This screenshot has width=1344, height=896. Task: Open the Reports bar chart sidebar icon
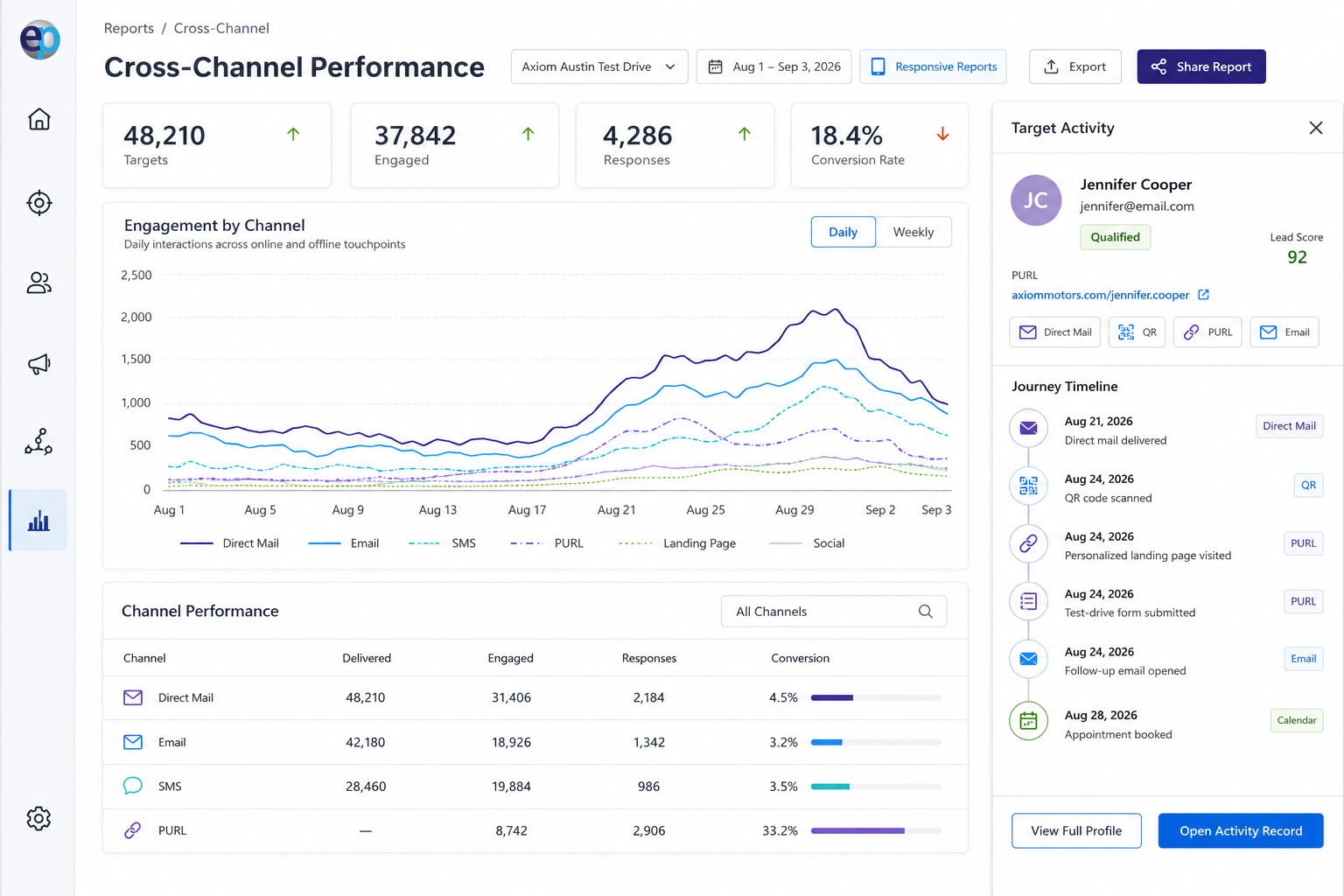pos(39,521)
